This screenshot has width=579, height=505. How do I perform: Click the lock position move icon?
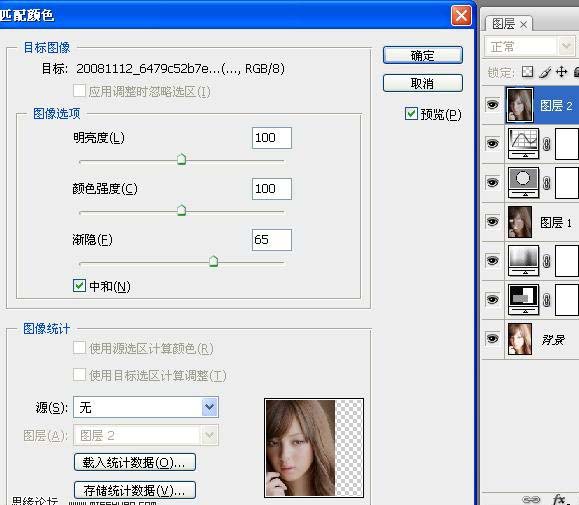562,72
